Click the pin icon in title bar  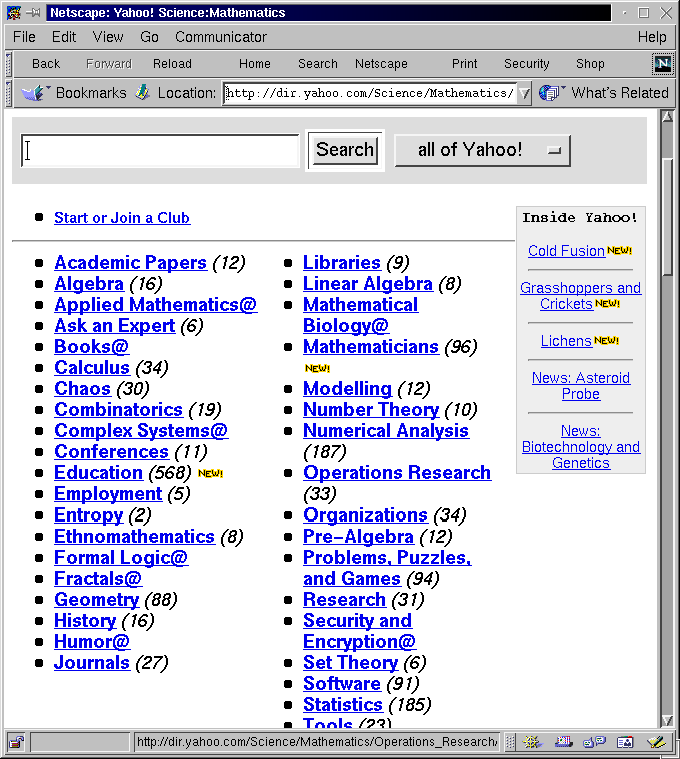33,13
